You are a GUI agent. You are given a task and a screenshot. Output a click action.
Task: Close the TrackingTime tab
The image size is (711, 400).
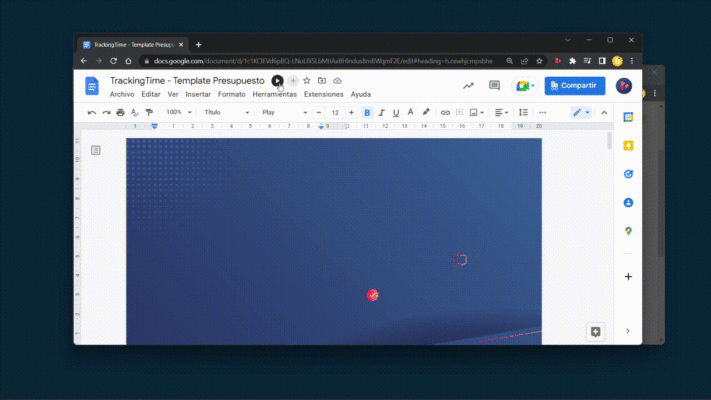pyautogui.click(x=181, y=45)
